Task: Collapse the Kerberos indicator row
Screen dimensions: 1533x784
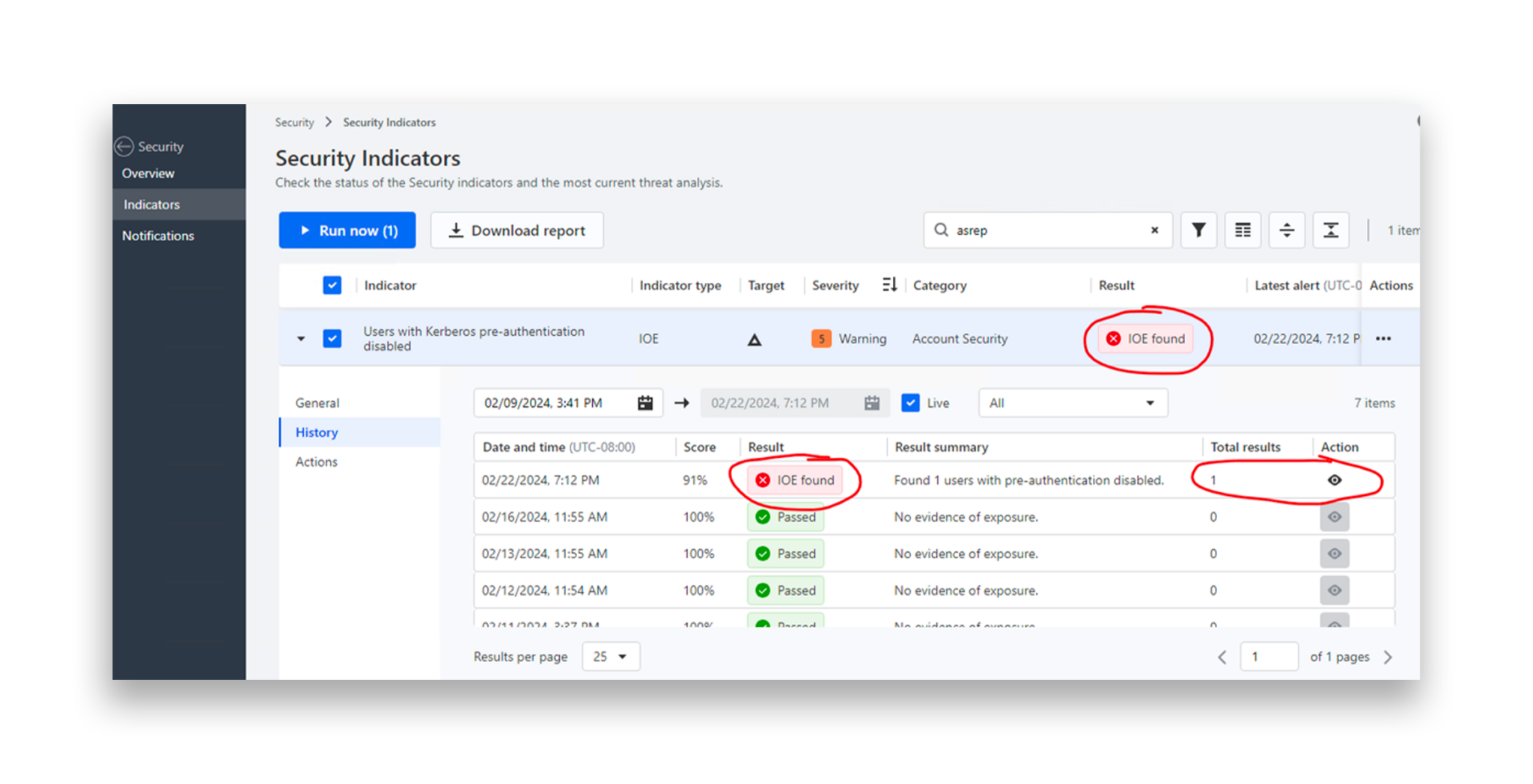Action: pos(301,339)
